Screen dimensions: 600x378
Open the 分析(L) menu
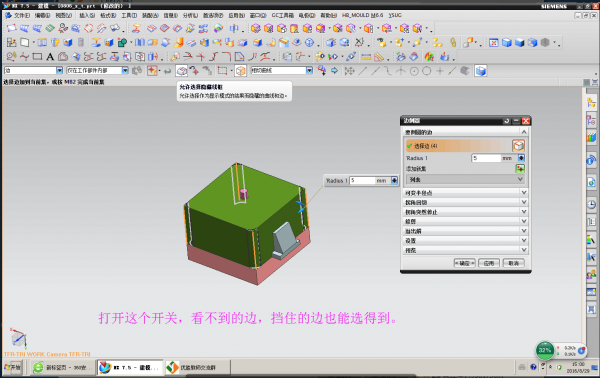point(190,15)
